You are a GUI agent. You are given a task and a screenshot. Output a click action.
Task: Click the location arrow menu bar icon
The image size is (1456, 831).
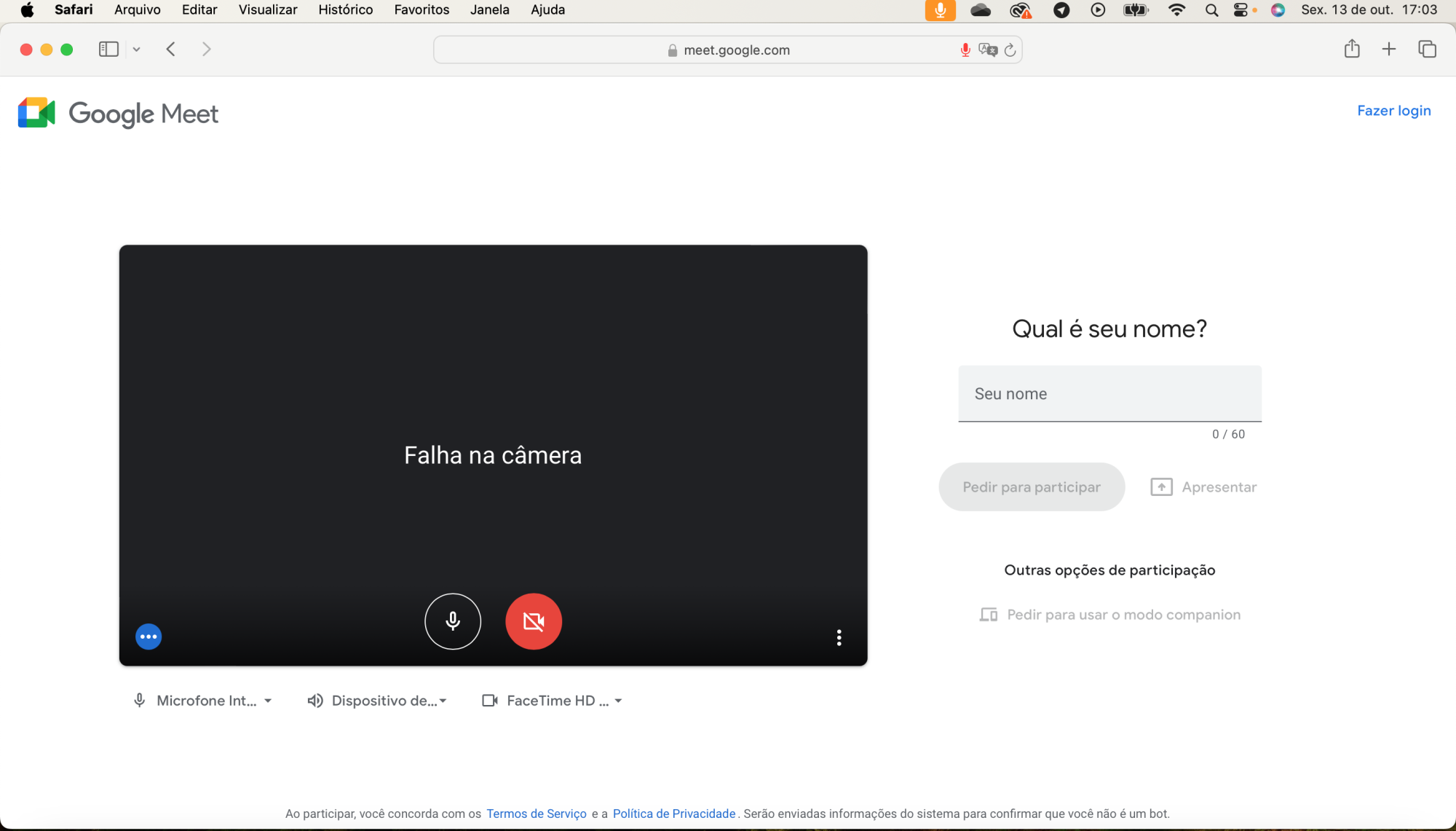click(1061, 10)
